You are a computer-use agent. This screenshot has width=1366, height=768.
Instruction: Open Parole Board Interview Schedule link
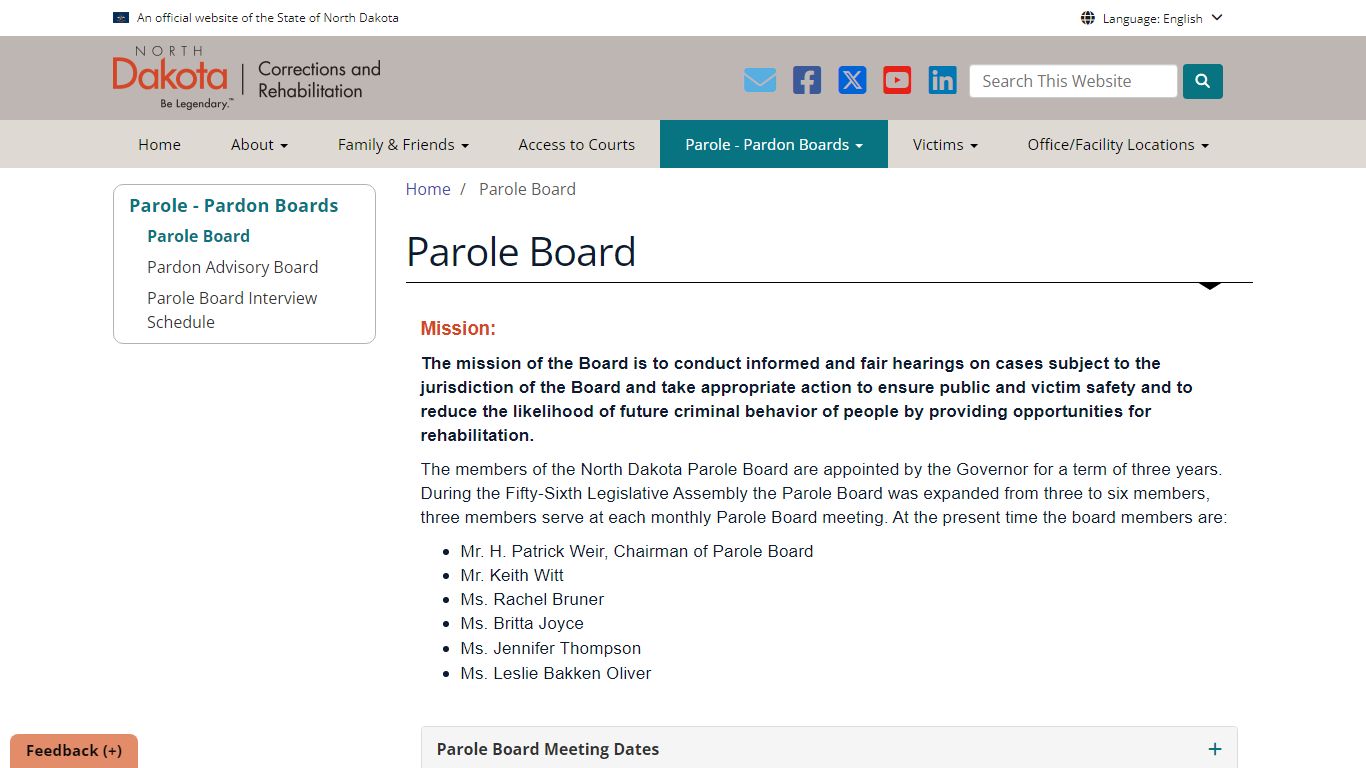(232, 310)
